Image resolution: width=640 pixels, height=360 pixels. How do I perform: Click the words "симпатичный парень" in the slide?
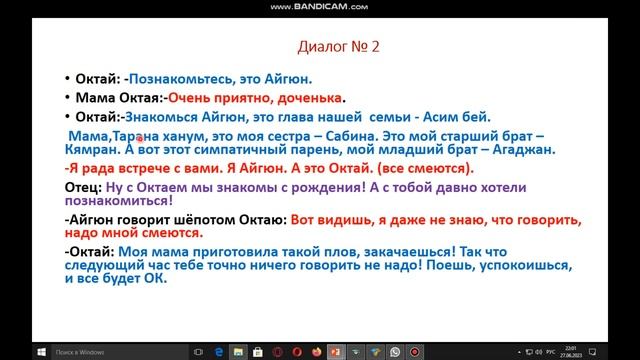[x=268, y=149]
